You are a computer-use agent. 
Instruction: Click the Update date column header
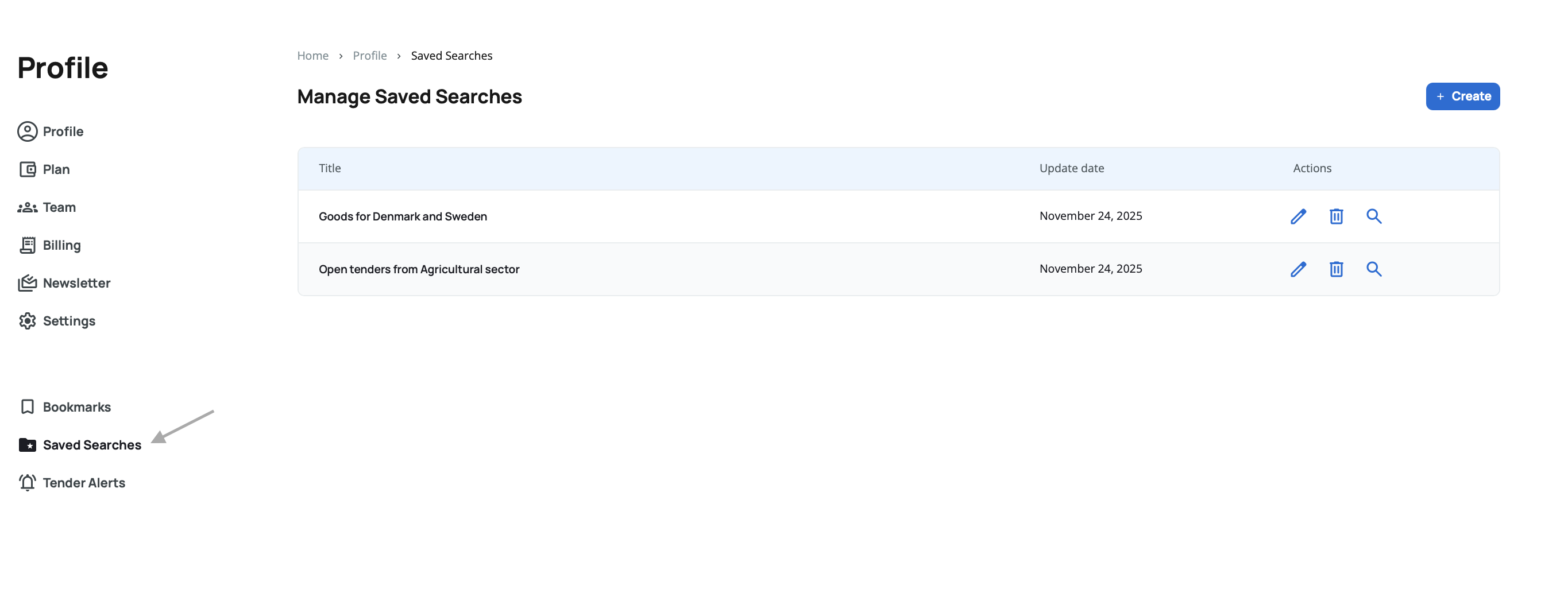(1071, 169)
